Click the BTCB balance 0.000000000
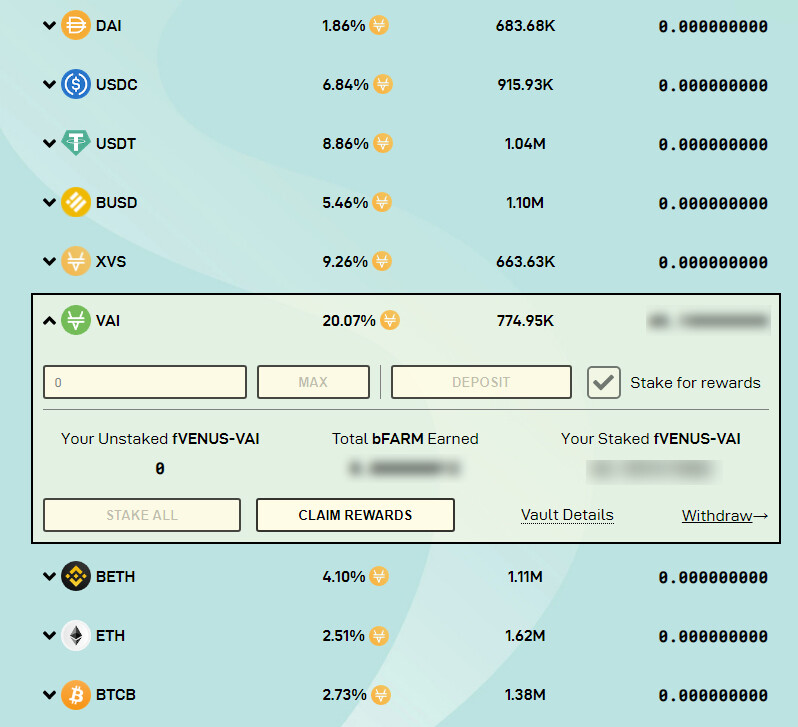The width and height of the screenshot is (798, 727). click(713, 695)
